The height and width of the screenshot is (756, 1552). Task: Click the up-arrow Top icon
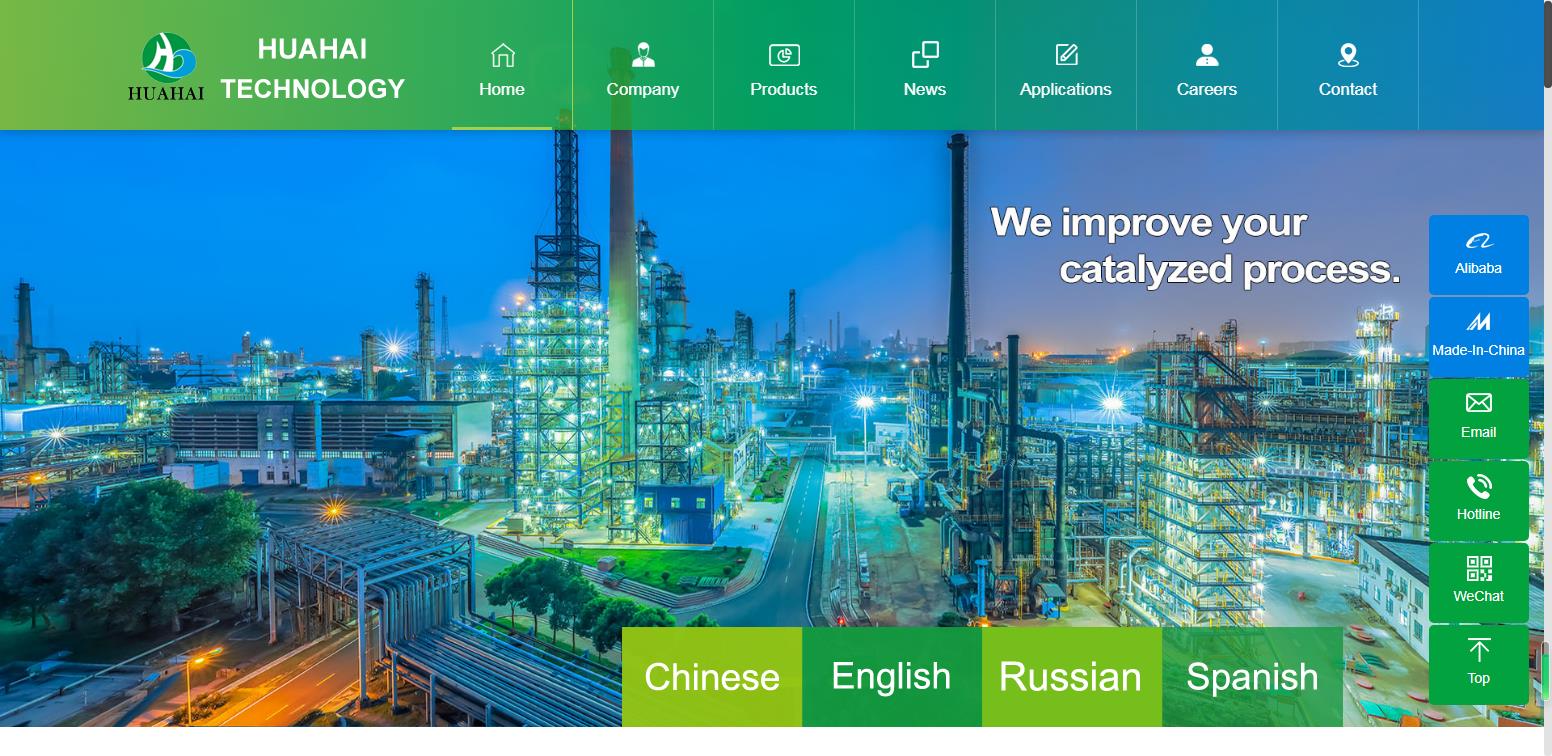click(1479, 650)
